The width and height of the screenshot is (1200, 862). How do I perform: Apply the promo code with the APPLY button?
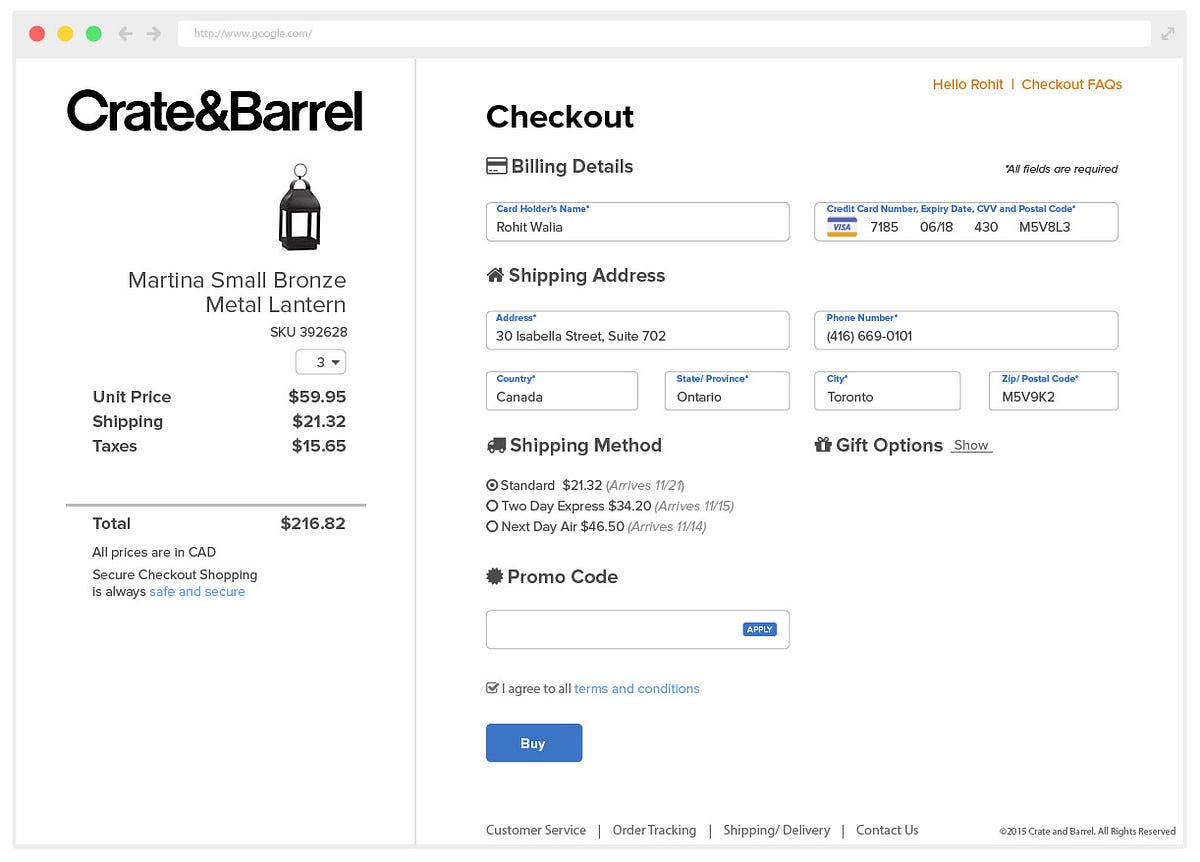click(x=760, y=629)
